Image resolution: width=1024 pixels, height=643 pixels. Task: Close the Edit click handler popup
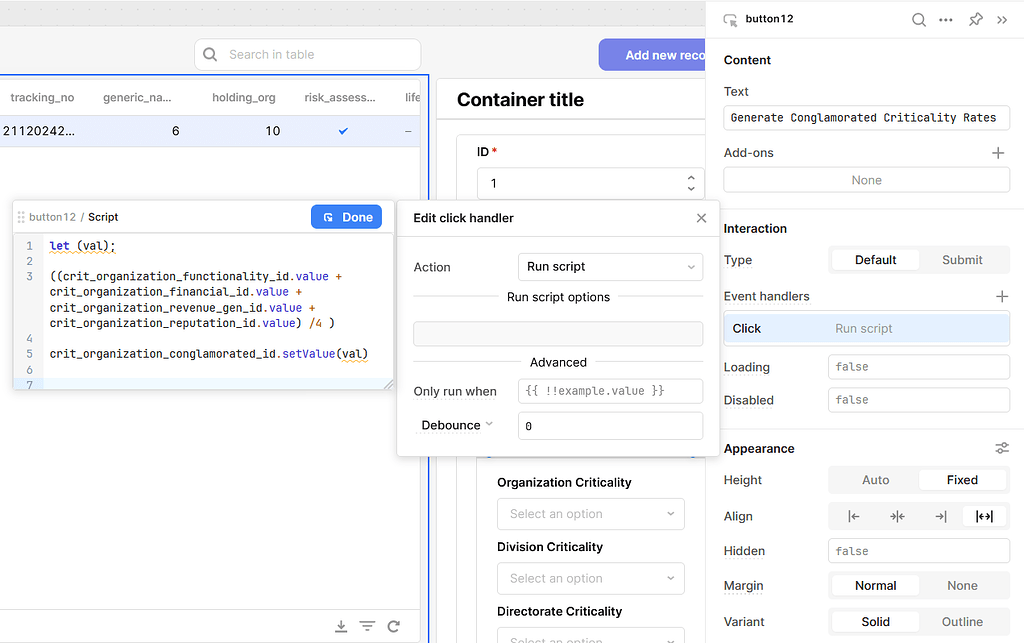[701, 218]
